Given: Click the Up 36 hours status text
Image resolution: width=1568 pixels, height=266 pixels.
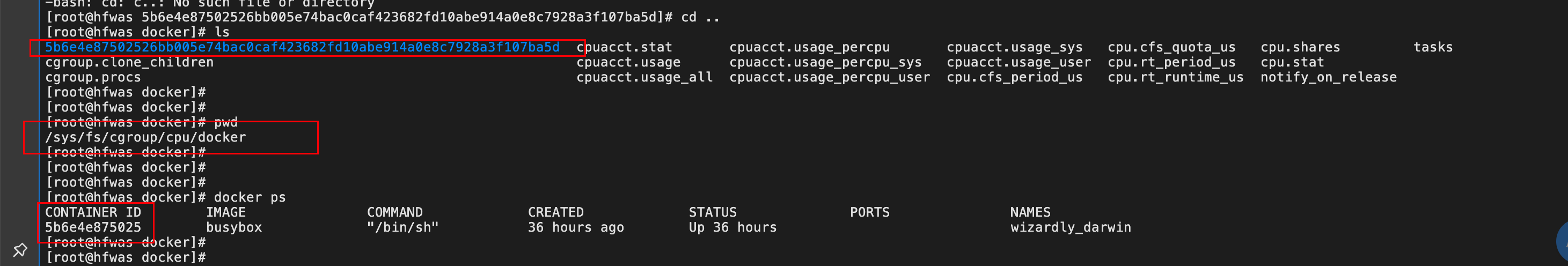Looking at the screenshot, I should point(733,227).
